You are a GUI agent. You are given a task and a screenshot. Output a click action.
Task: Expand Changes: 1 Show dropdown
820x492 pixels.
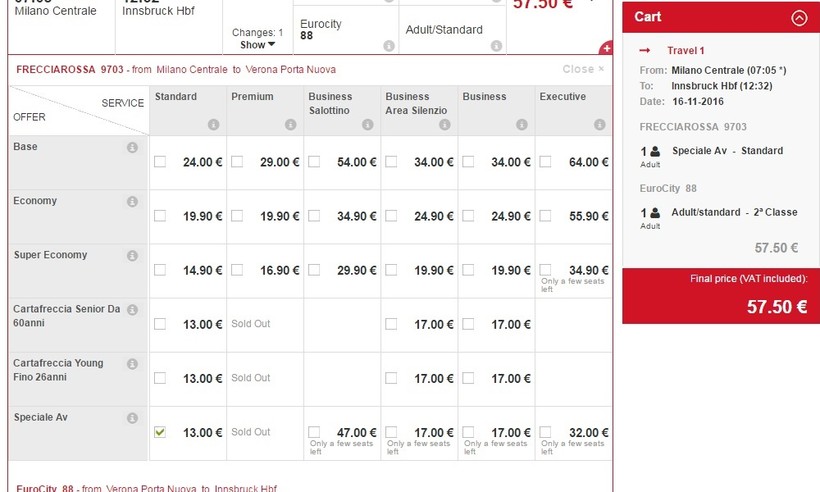(257, 45)
